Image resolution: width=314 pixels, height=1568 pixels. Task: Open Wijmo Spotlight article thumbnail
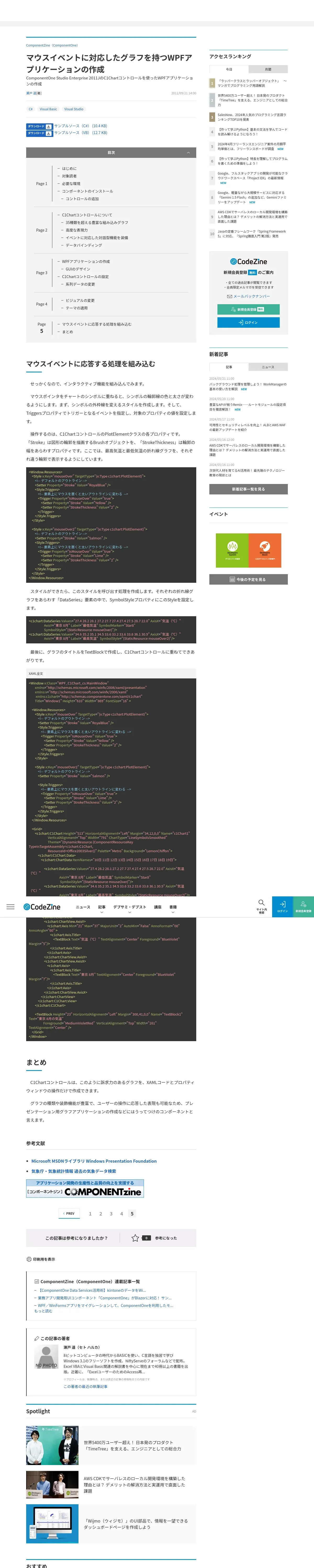point(52,1524)
